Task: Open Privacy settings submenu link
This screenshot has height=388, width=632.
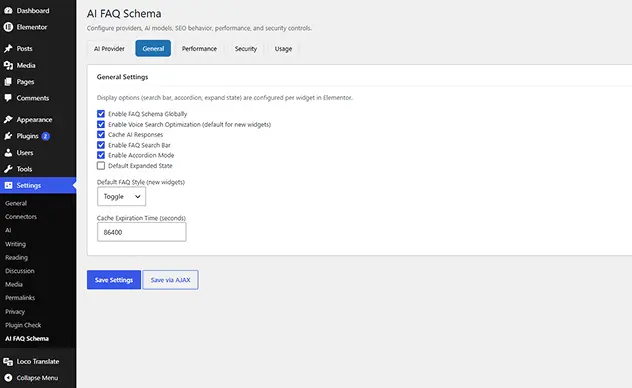Action: [x=15, y=312]
